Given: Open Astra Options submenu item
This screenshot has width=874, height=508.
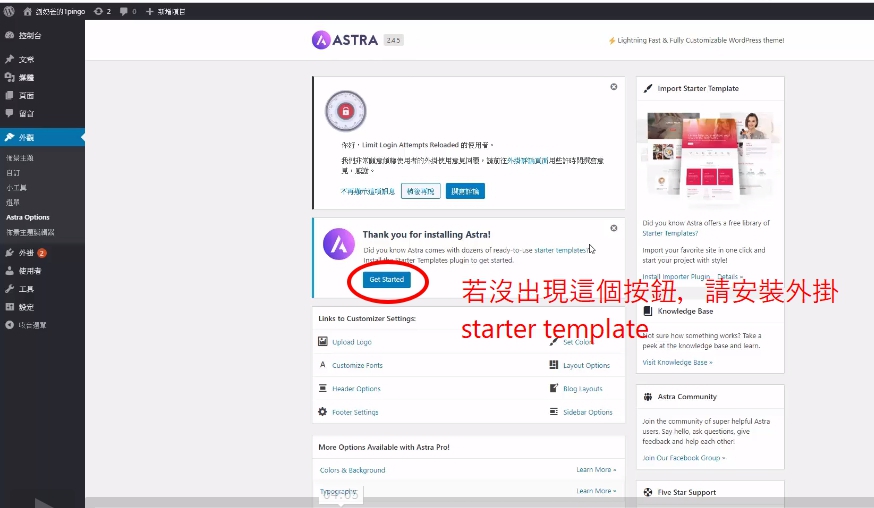Looking at the screenshot, I should tap(28, 217).
